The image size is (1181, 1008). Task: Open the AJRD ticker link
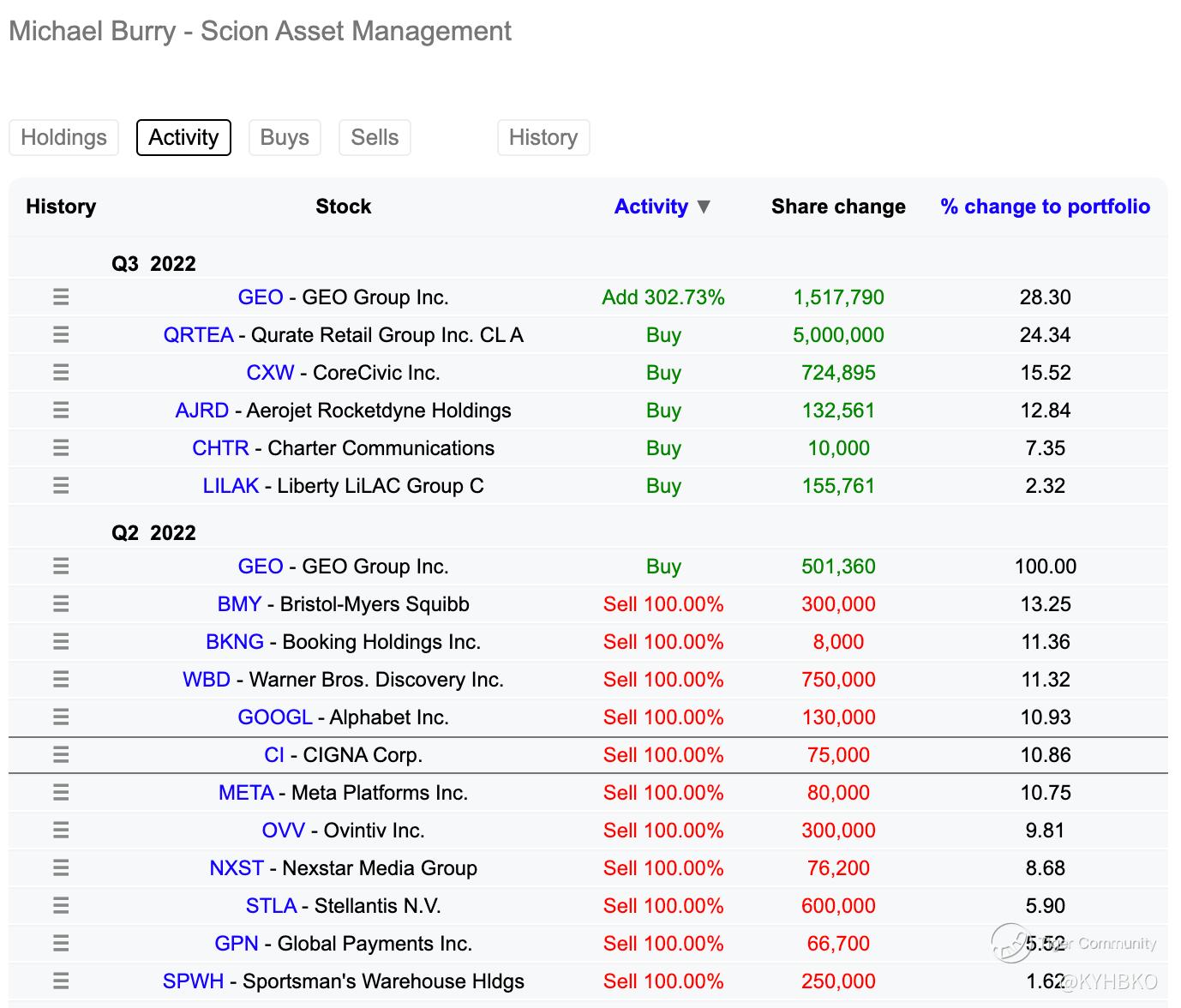tap(201, 411)
